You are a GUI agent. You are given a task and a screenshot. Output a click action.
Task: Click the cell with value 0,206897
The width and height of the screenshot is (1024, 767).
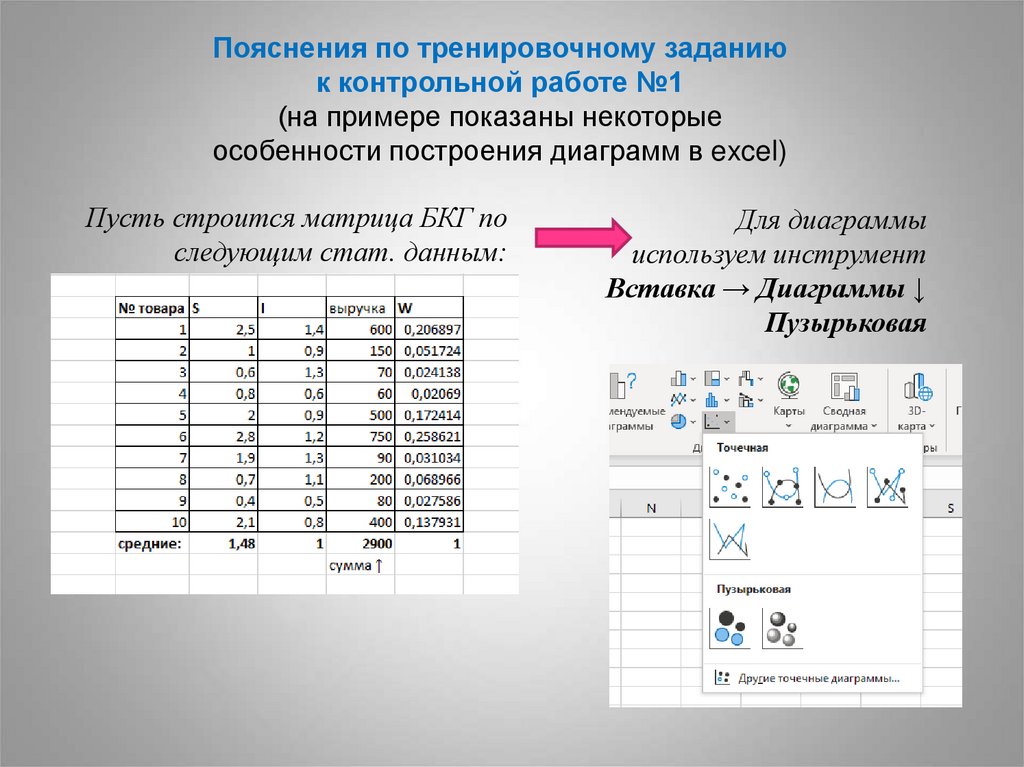(429, 329)
